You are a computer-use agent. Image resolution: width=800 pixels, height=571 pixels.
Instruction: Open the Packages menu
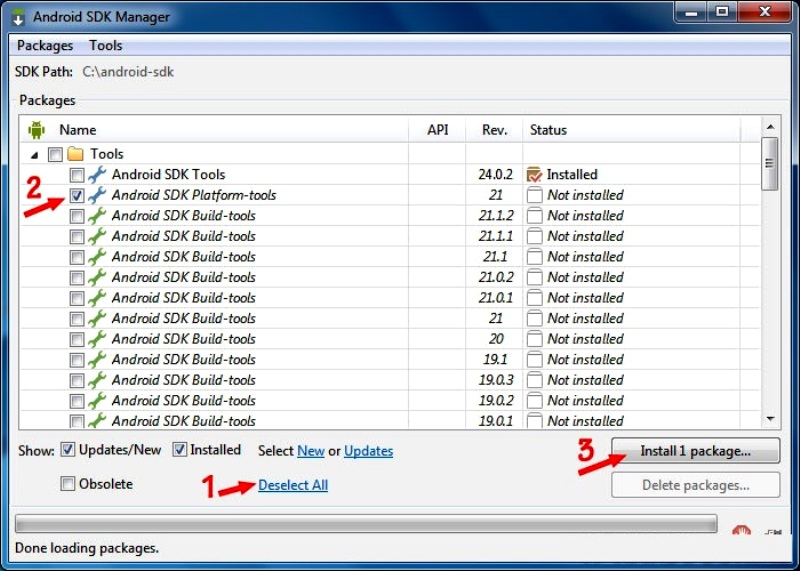[x=45, y=45]
